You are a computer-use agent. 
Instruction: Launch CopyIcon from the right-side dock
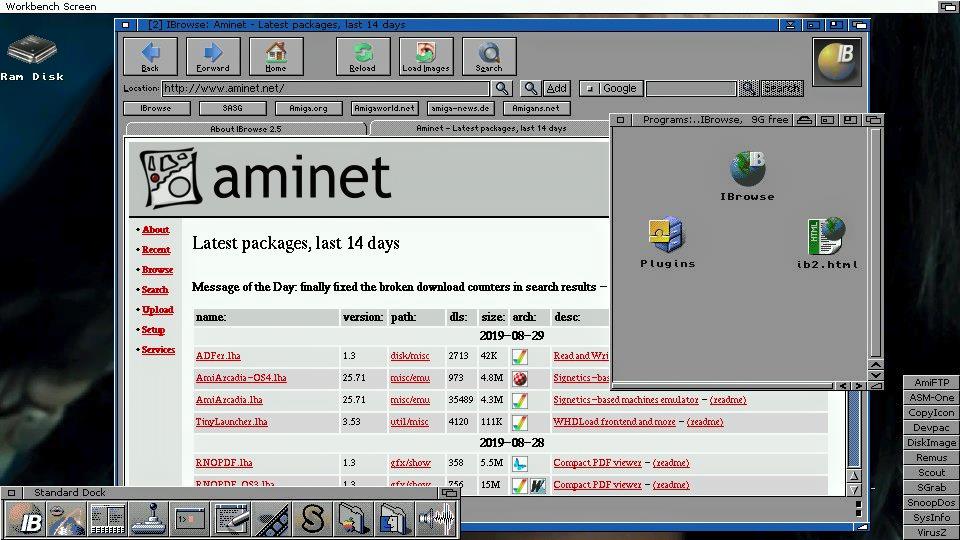(x=932, y=413)
